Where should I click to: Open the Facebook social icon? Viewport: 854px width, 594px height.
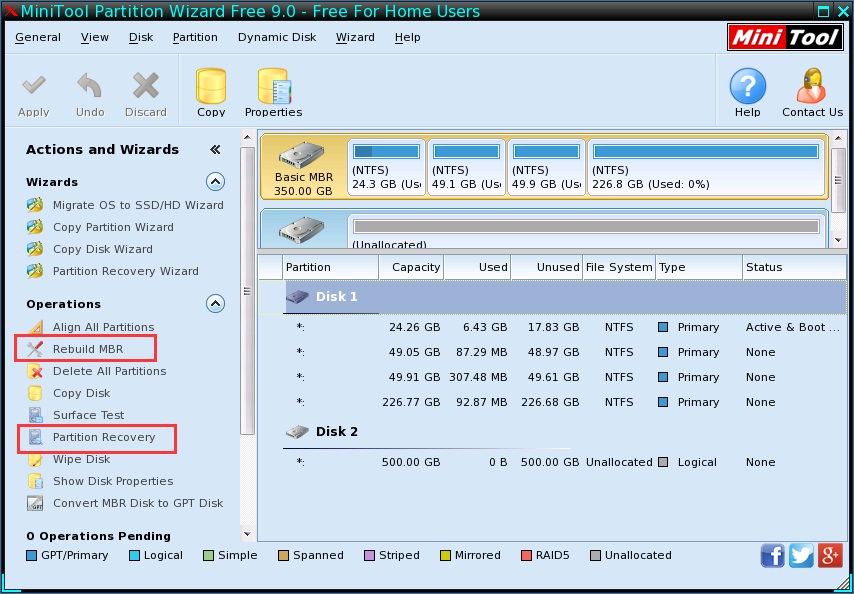(x=772, y=556)
